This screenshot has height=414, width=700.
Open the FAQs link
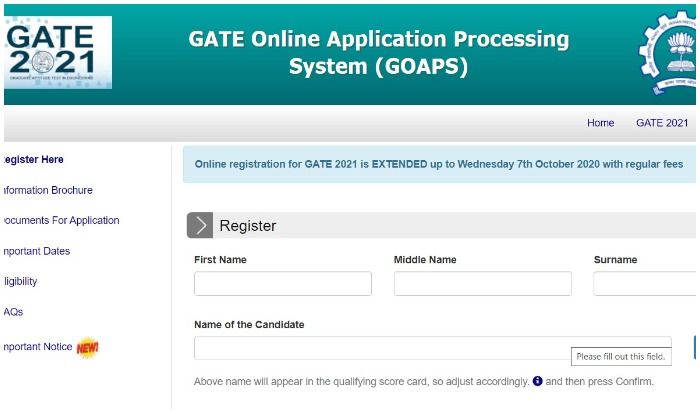point(13,312)
